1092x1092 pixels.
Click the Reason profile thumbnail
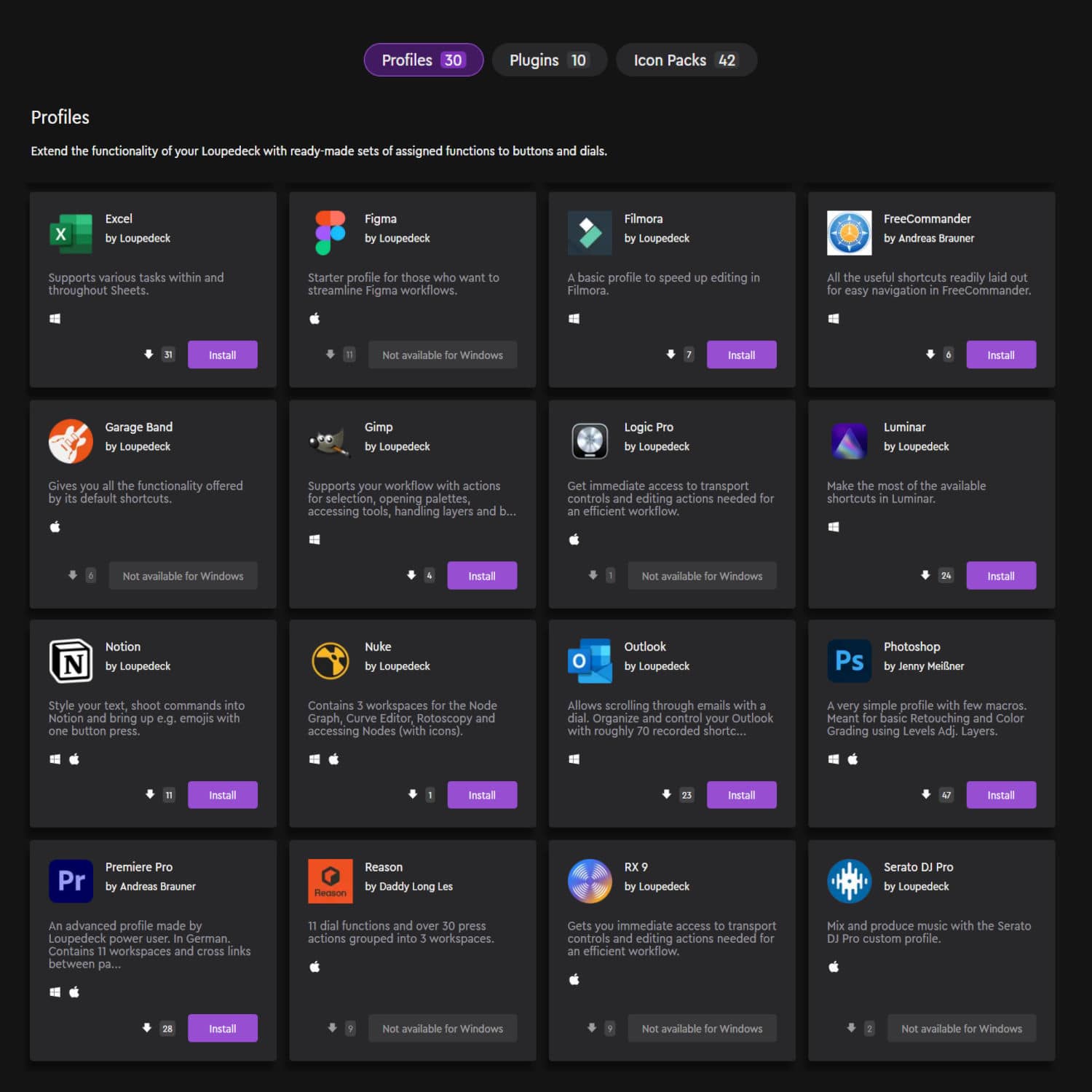[x=330, y=881]
